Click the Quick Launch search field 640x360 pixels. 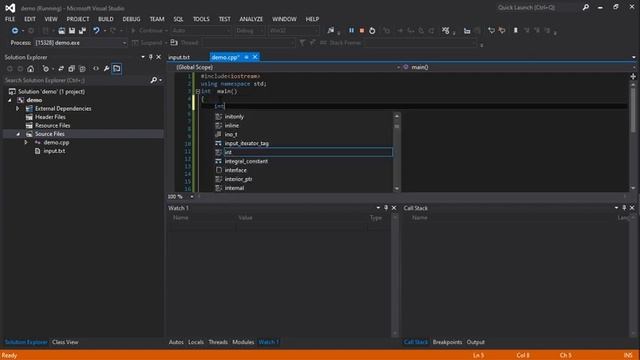tap(537, 7)
